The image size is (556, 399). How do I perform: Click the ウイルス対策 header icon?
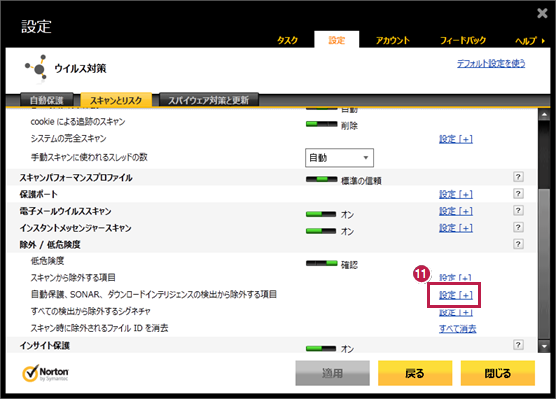(x=36, y=68)
